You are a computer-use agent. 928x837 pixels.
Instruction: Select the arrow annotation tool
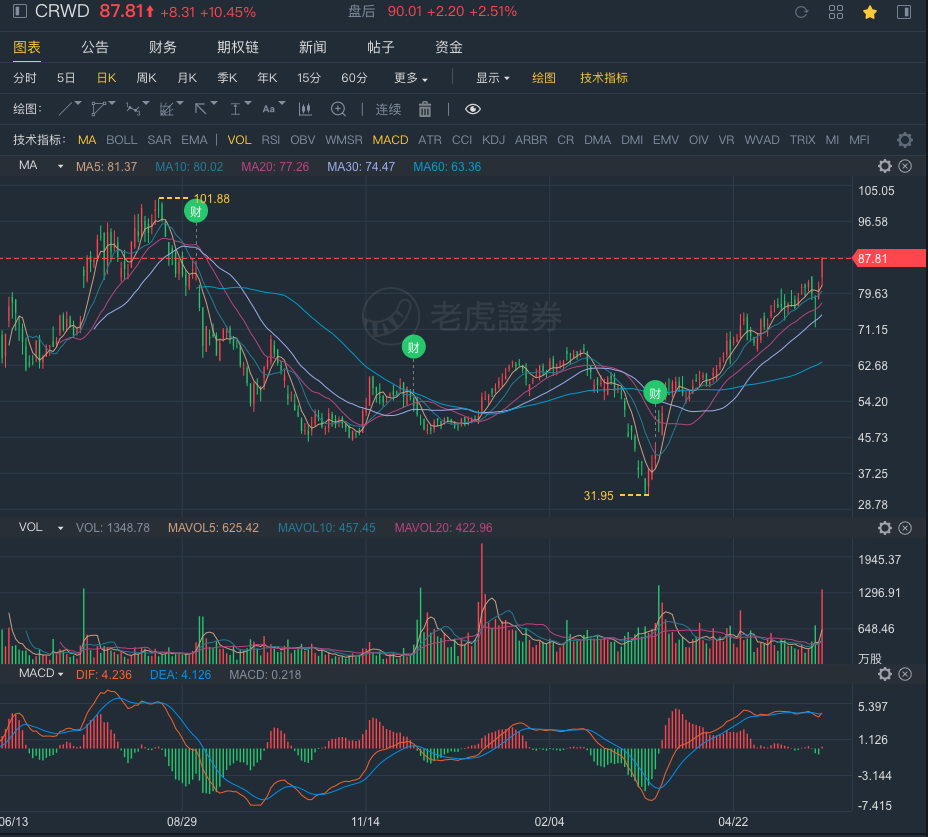(x=201, y=109)
